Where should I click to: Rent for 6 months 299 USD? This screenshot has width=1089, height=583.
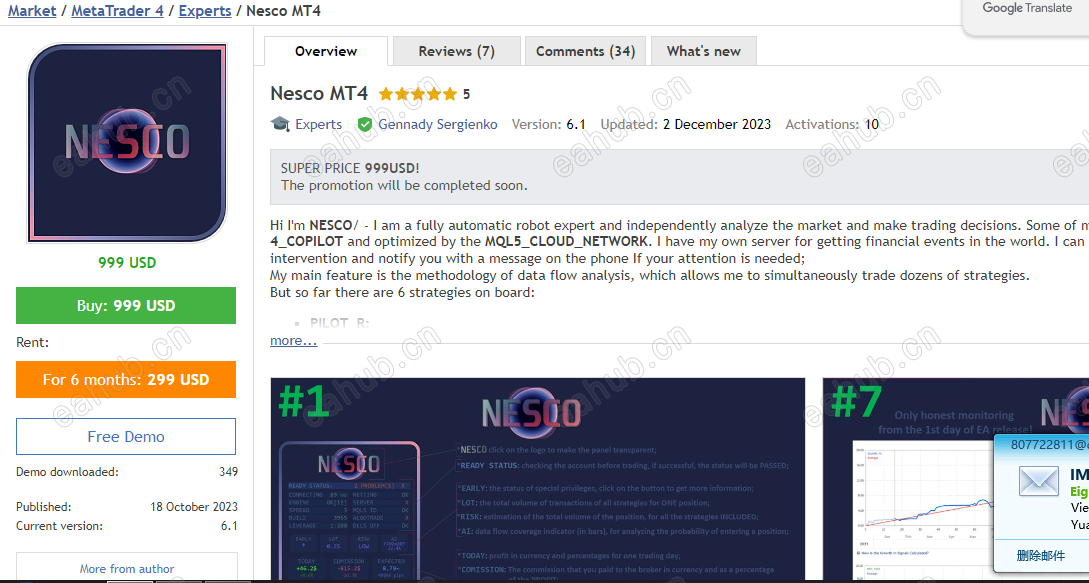(126, 379)
